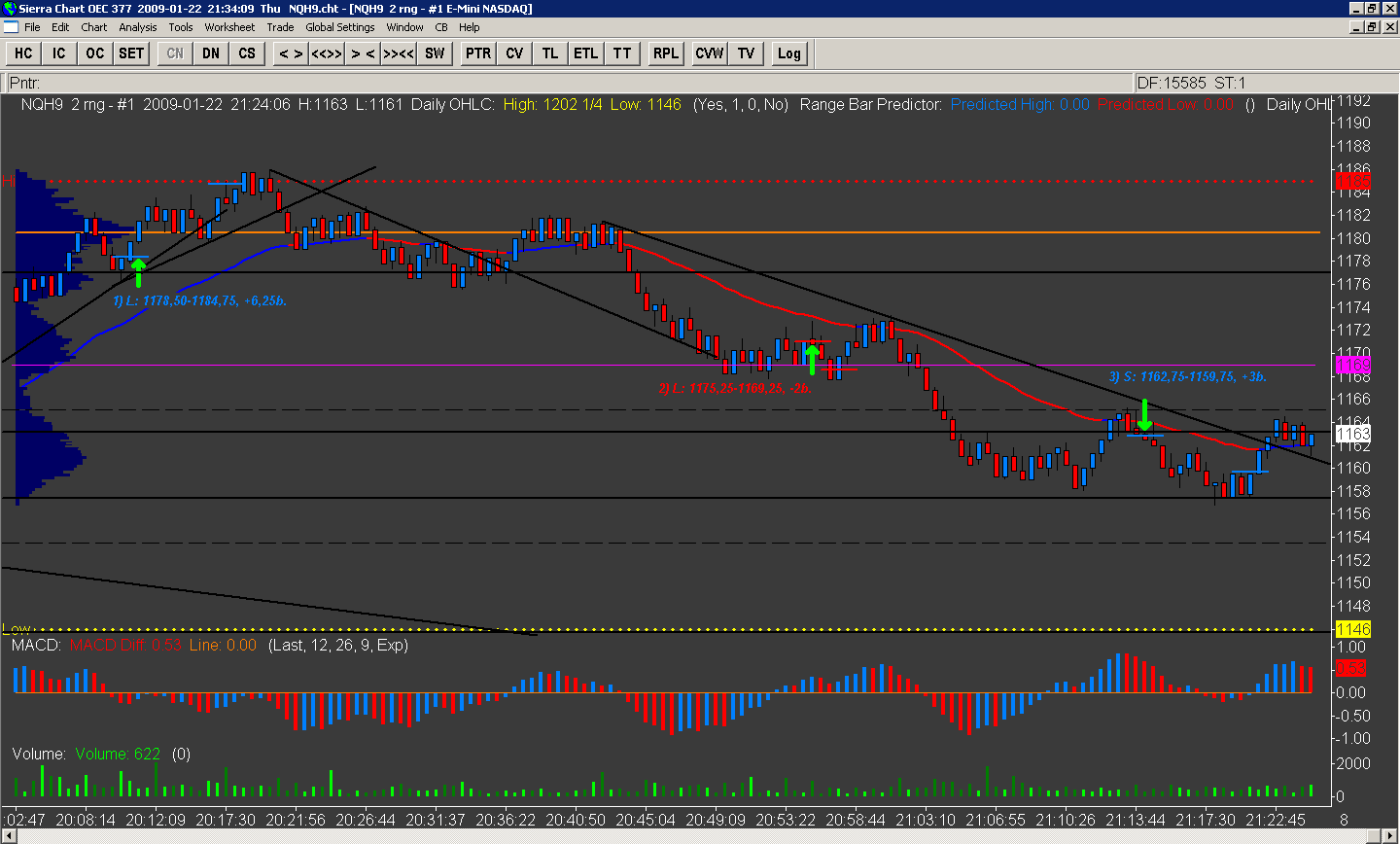This screenshot has width=1400, height=844.
Task: Click the Sierra Chart title bar icon
Action: click(x=9, y=8)
